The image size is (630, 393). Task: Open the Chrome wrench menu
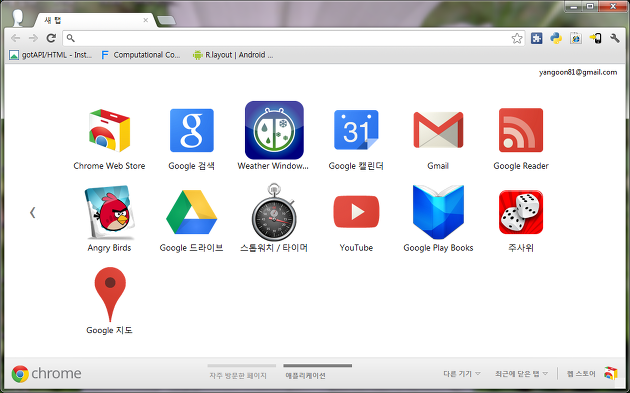tap(615, 38)
